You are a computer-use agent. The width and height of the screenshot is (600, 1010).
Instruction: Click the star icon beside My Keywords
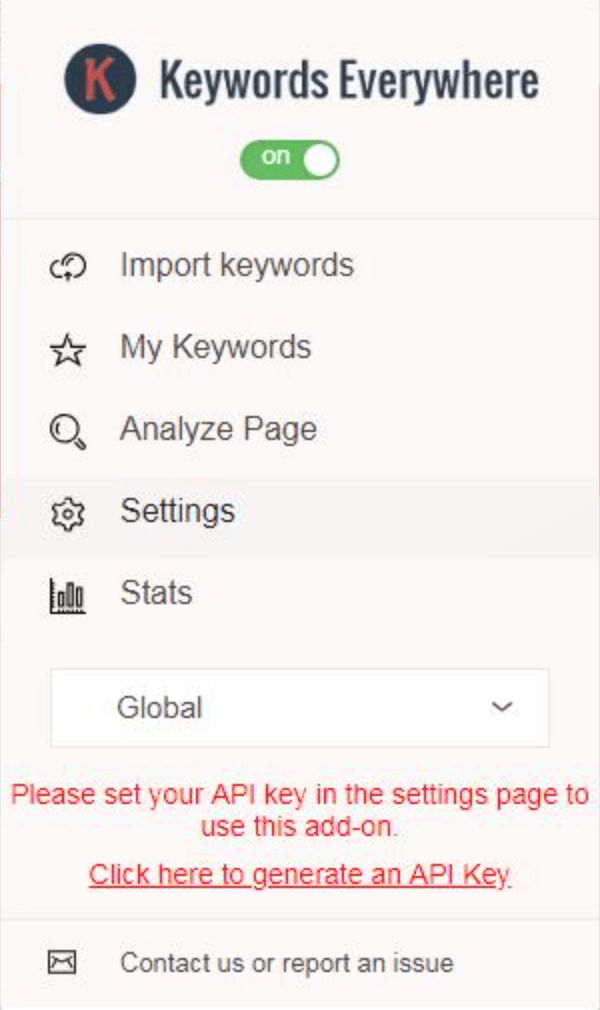(x=68, y=350)
